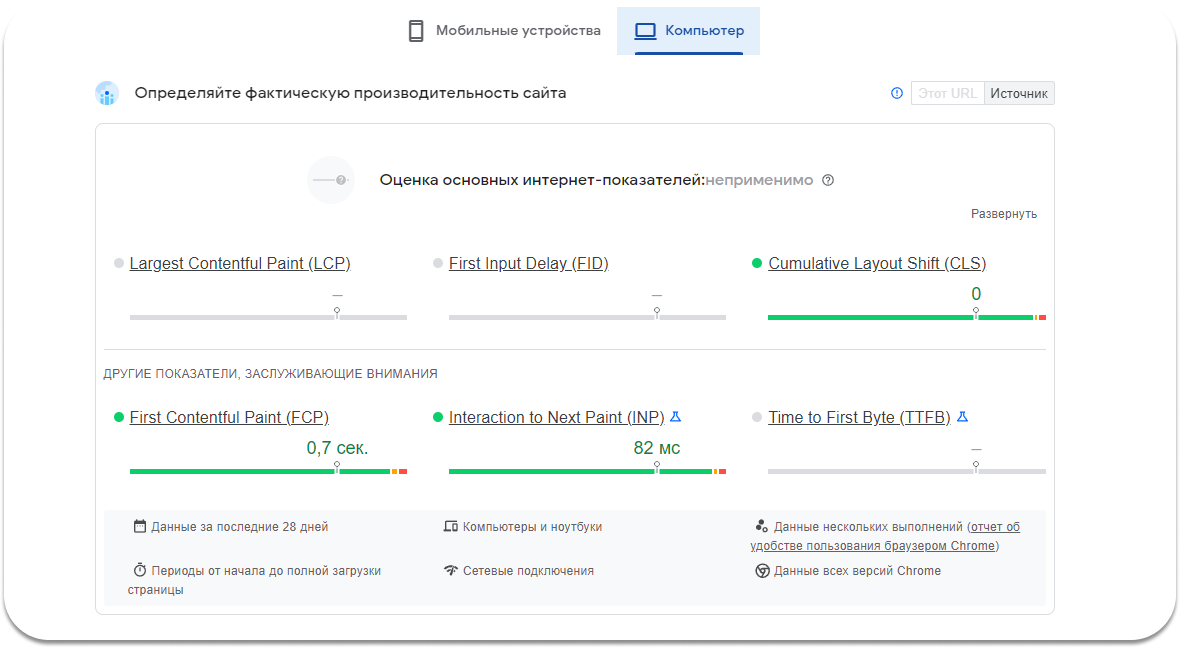This screenshot has height=648, width=1180.
Task: Select the "Этот URL" toggle option
Action: 947,93
